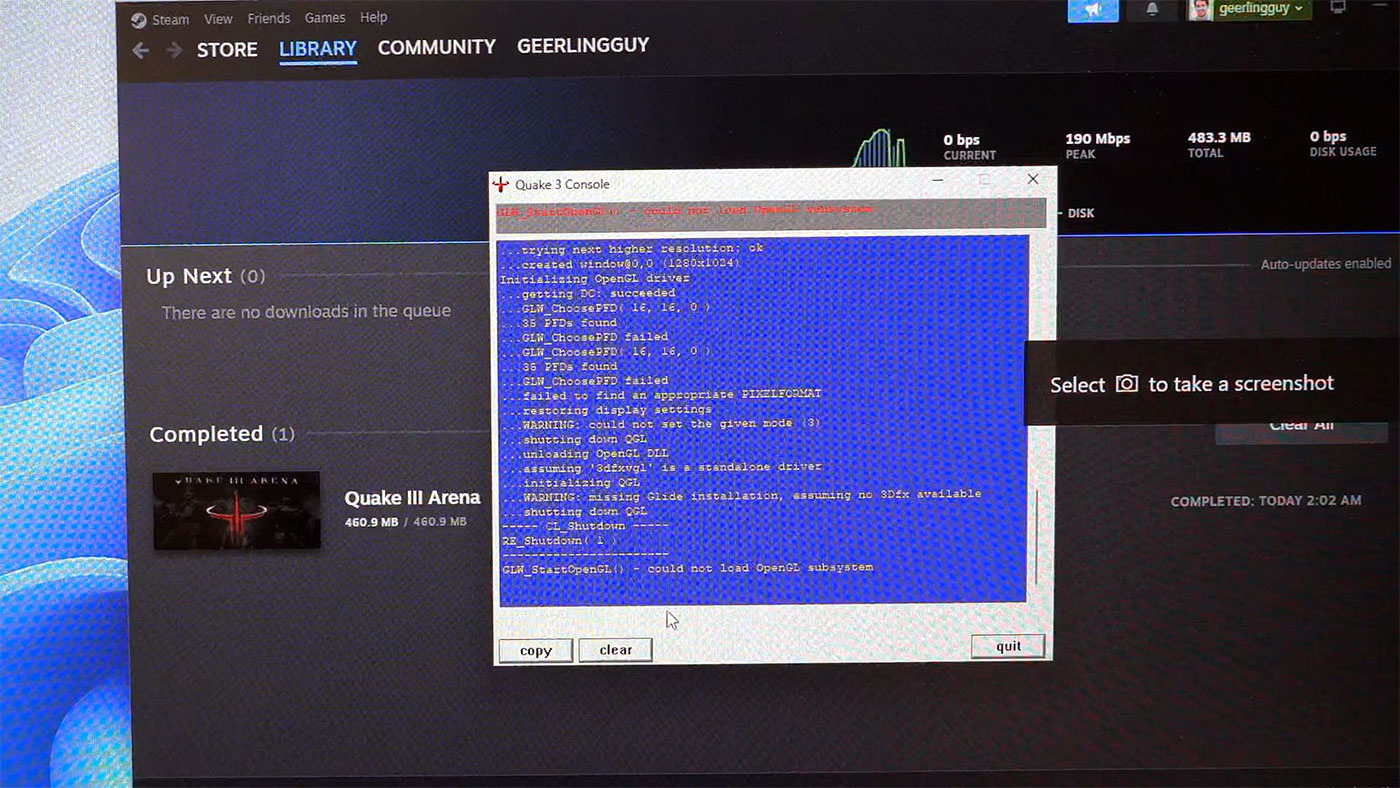Close the Quake 3 Console window
The image size is (1400, 788).
pyautogui.click(x=1033, y=179)
